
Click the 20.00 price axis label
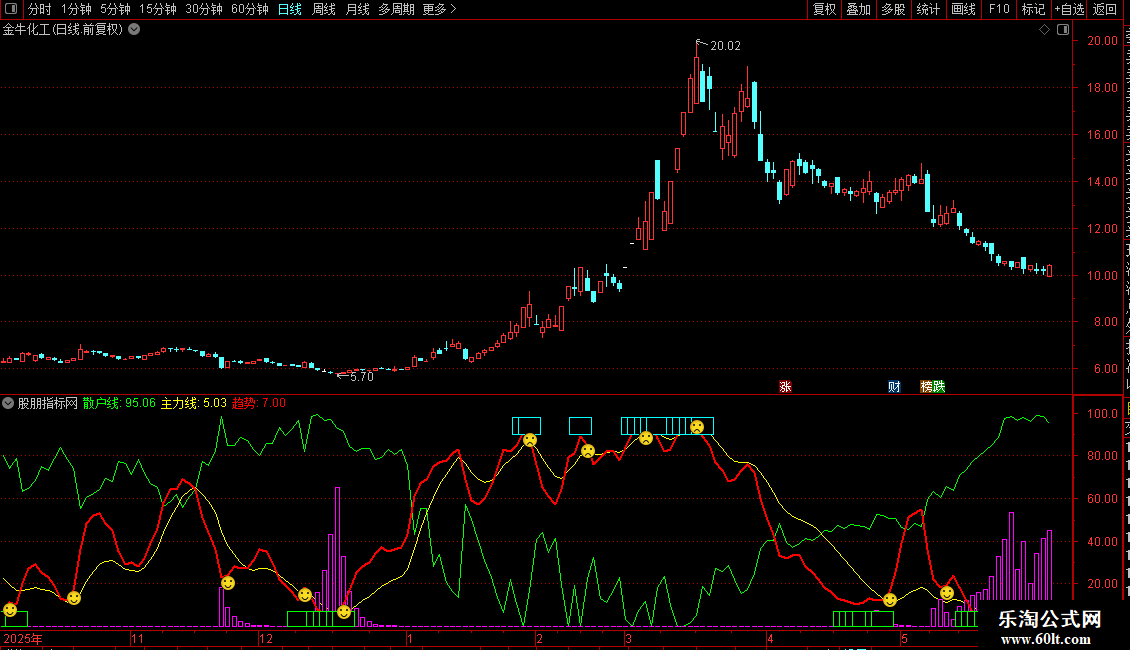point(1103,41)
